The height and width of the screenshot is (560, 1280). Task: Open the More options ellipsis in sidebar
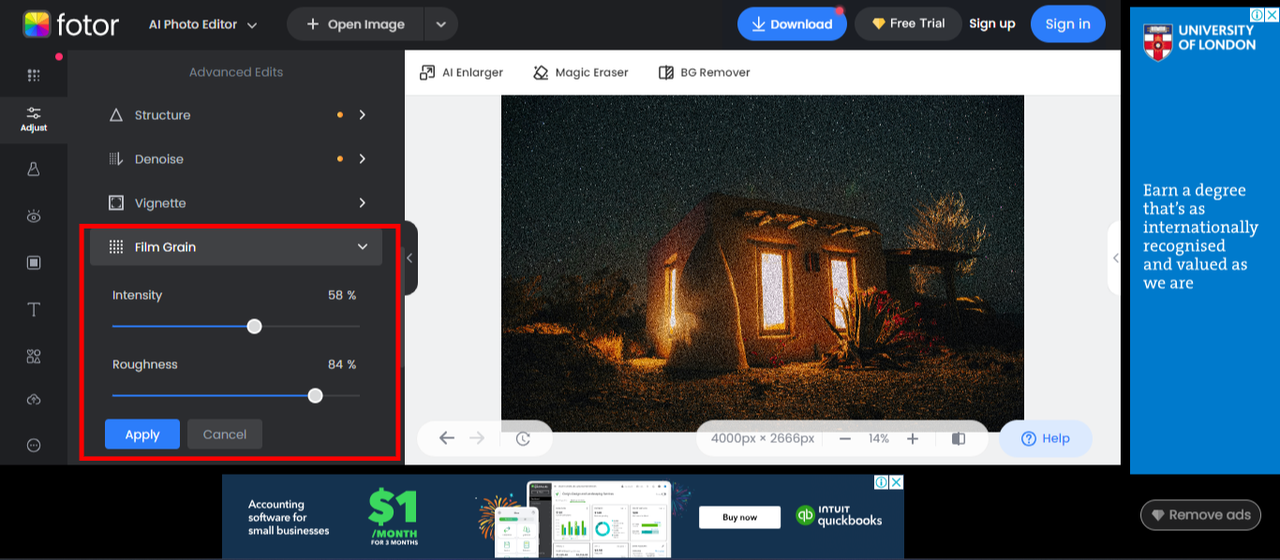34,445
